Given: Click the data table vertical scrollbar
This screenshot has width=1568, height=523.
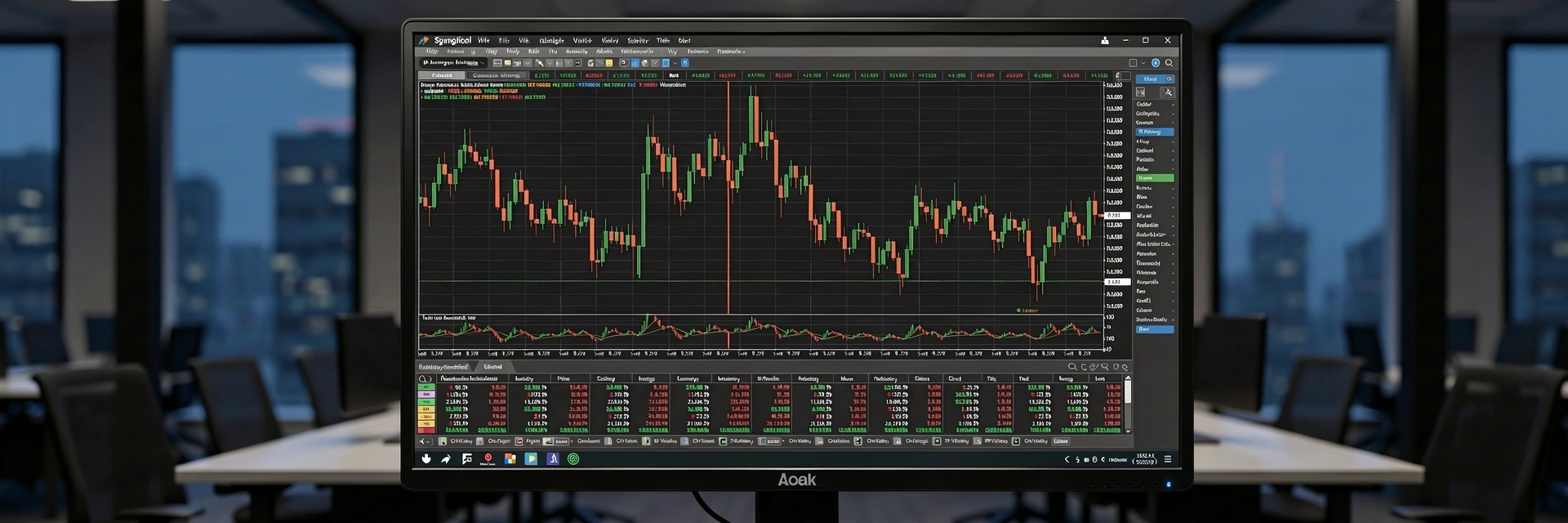Looking at the screenshot, I should pos(1128,392).
